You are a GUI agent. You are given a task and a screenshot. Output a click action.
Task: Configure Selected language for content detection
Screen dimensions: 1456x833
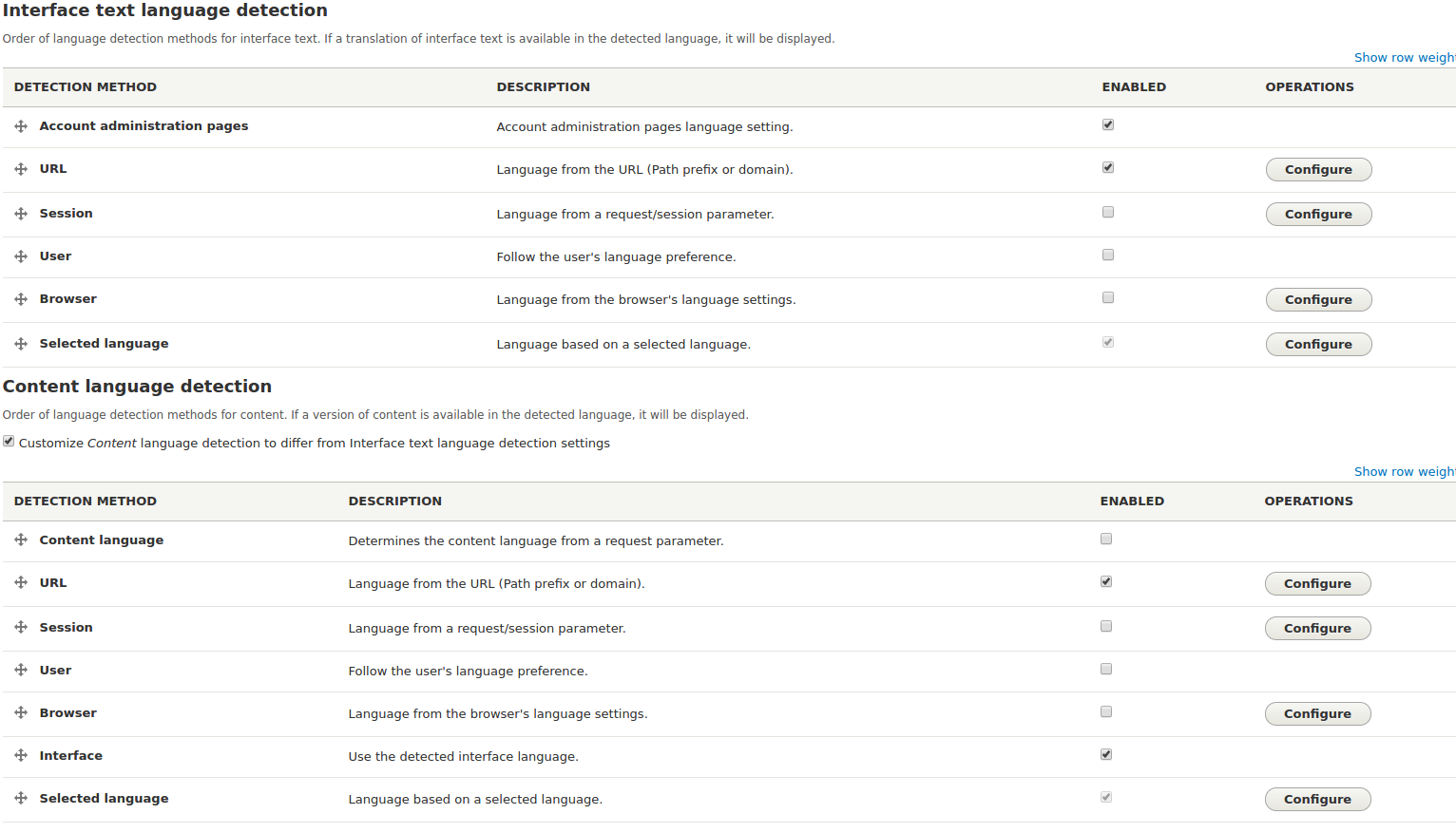tap(1317, 799)
